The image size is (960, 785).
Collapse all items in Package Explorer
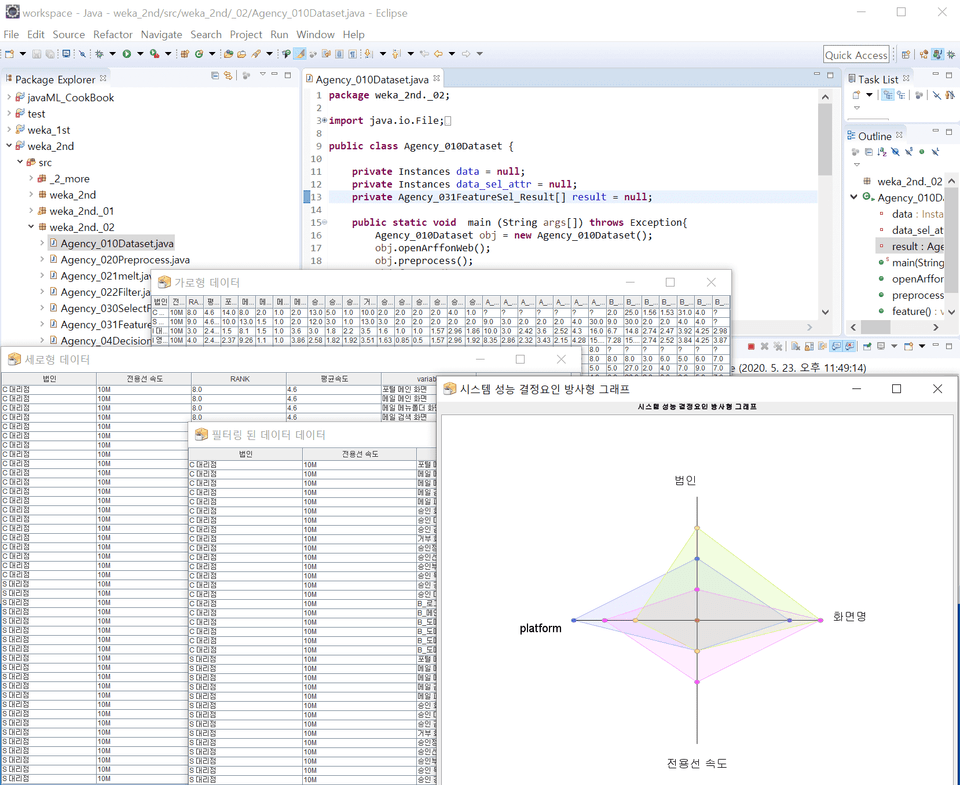215,75
